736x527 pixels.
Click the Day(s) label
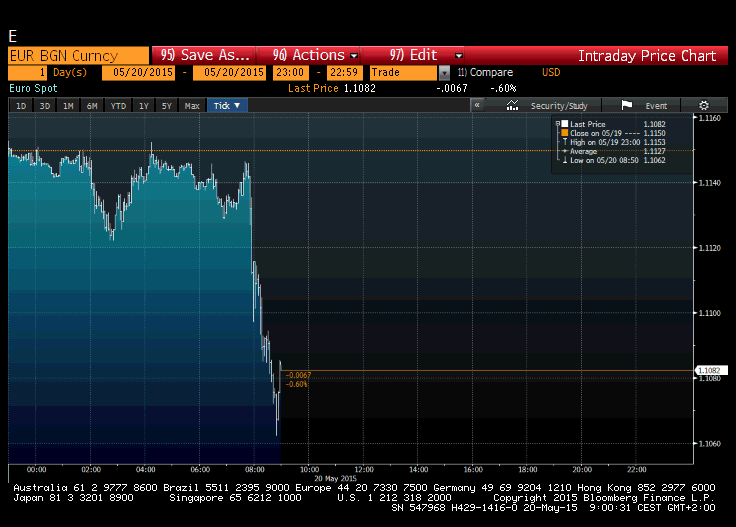[70, 73]
